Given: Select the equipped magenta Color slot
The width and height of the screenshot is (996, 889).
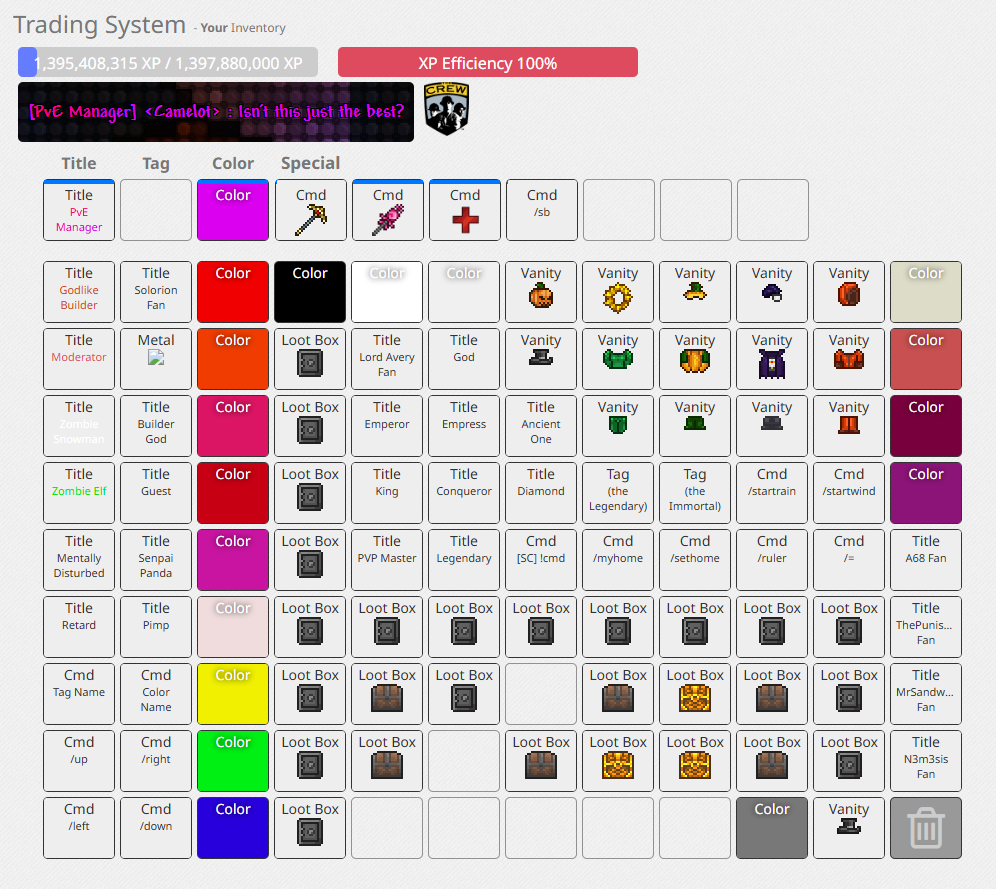Looking at the screenshot, I should (233, 211).
